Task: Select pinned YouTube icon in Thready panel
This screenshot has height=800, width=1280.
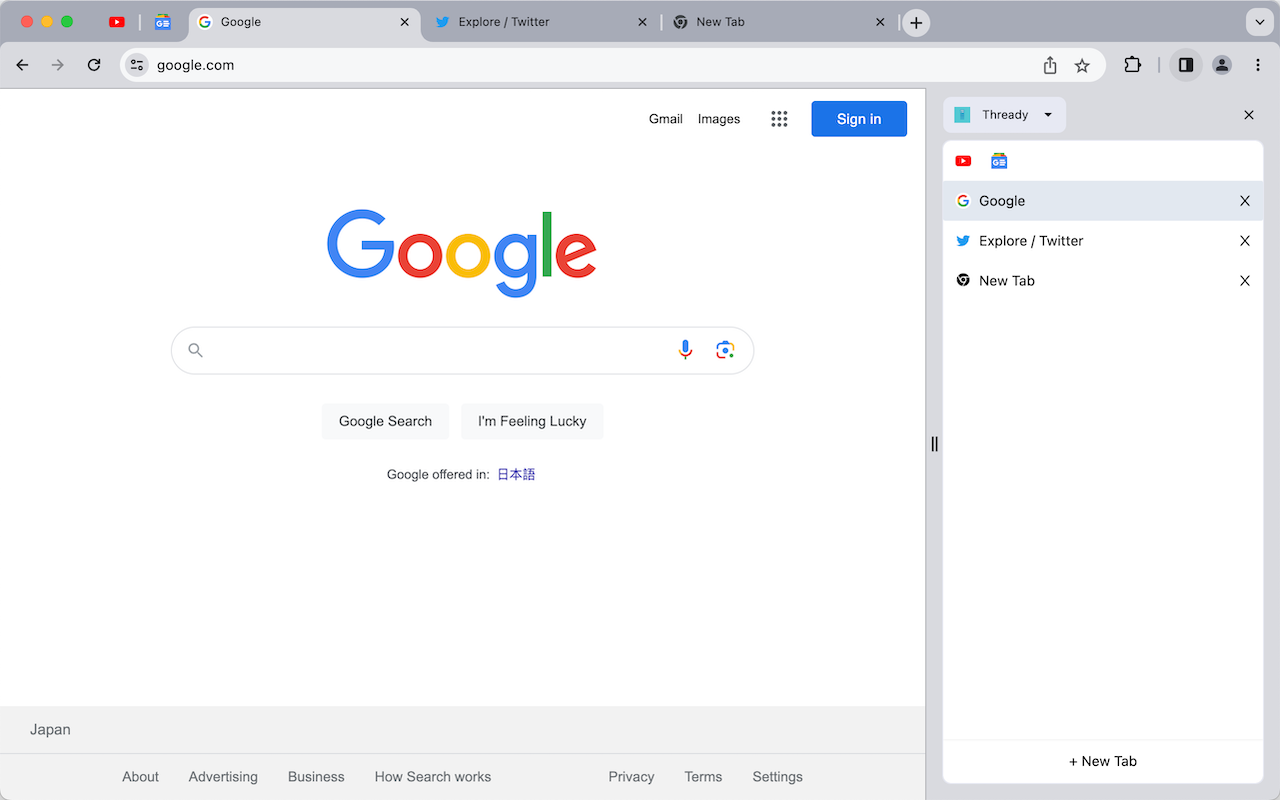Action: [964, 161]
